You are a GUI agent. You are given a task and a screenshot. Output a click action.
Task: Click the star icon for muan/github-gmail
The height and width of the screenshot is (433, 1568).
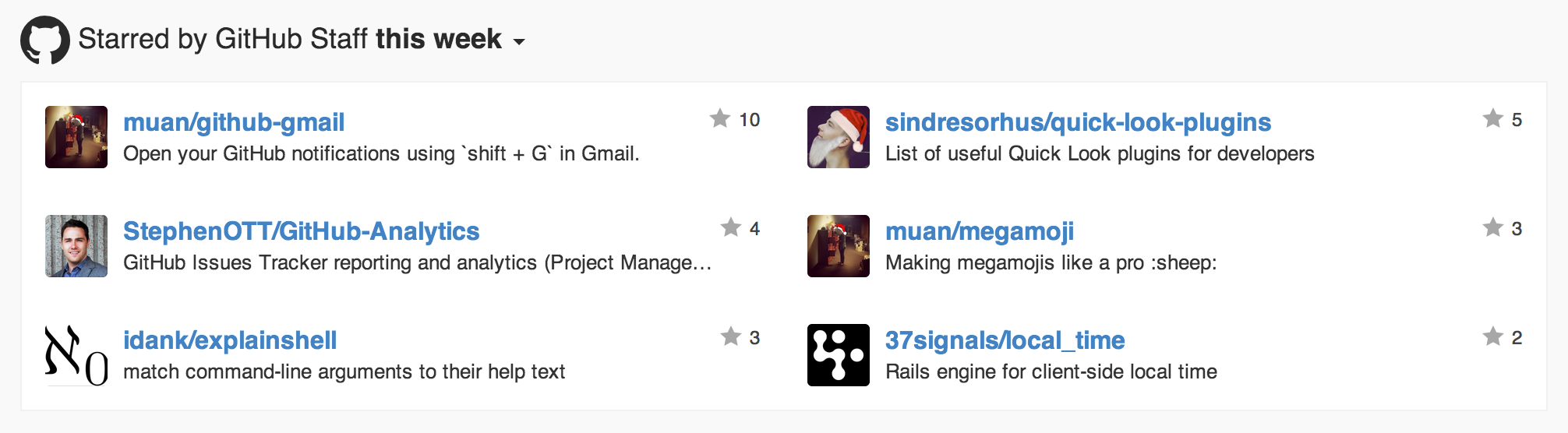tap(720, 118)
